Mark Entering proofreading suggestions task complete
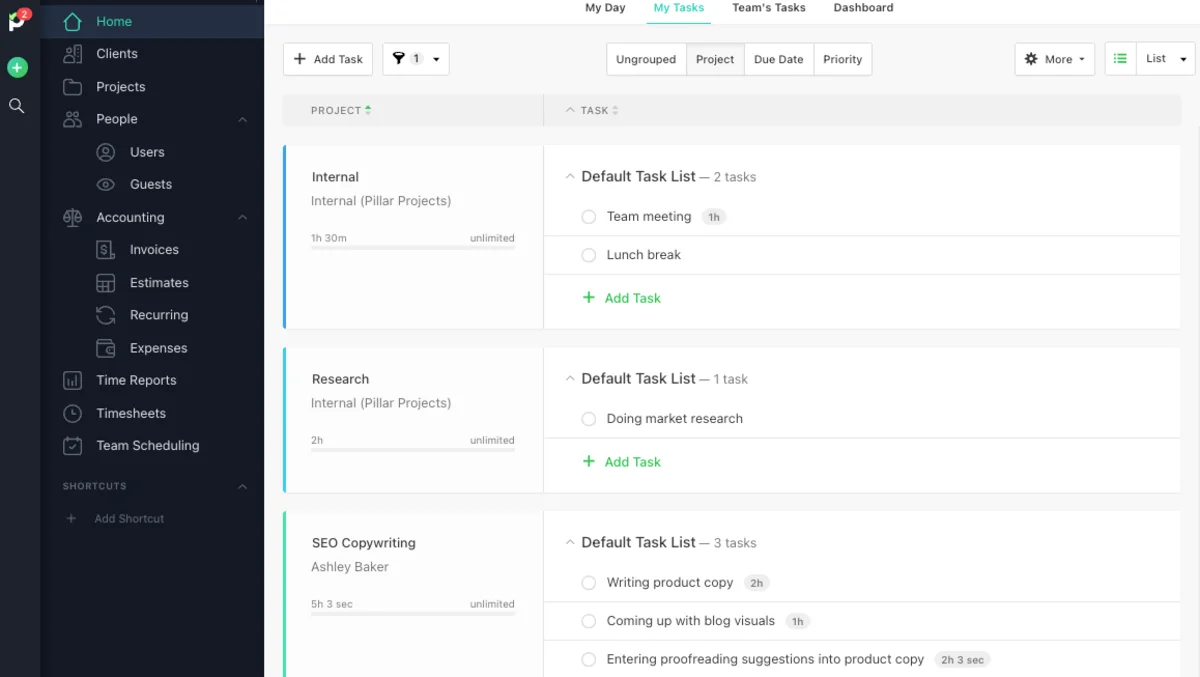This screenshot has width=1200, height=677. 589,659
